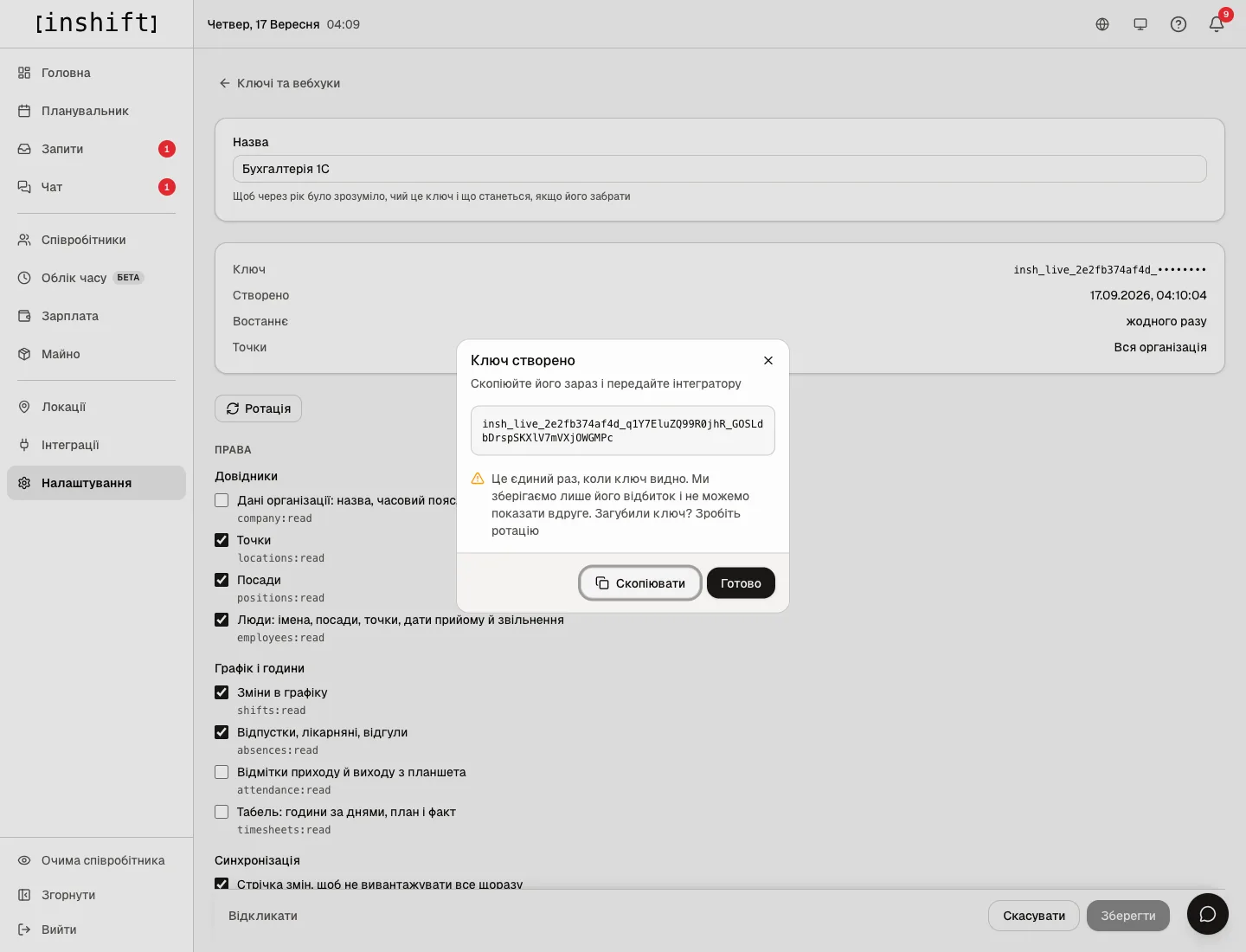This screenshot has width=1246, height=952.
Task: Go back to Ключі та вебхуки
Action: (279, 83)
